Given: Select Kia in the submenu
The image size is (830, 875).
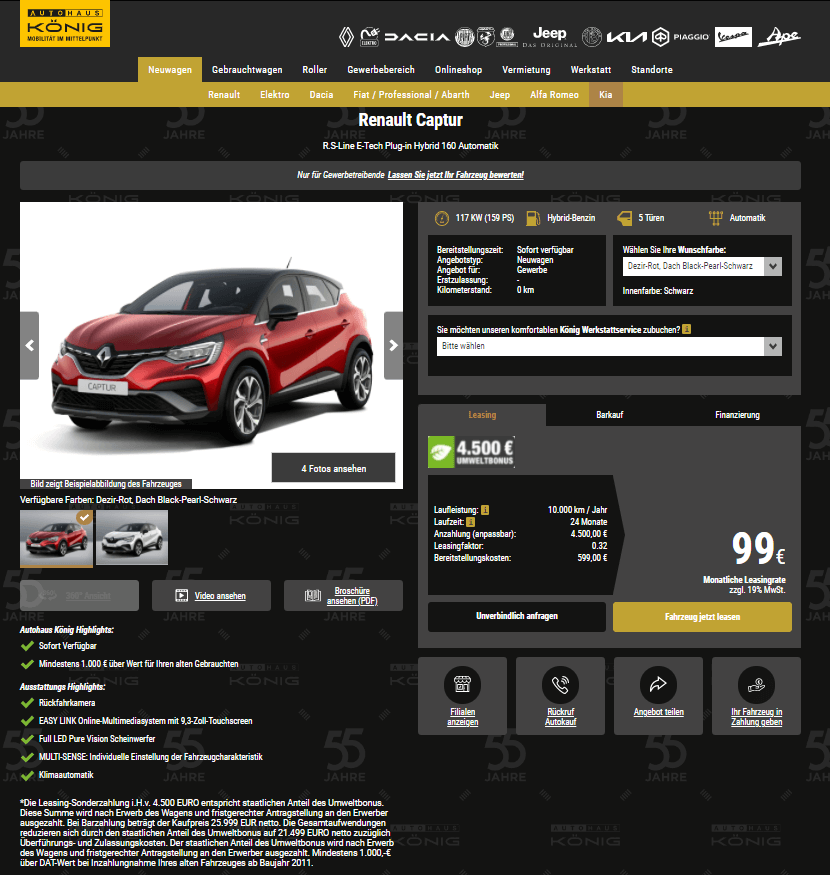Looking at the screenshot, I should [606, 95].
